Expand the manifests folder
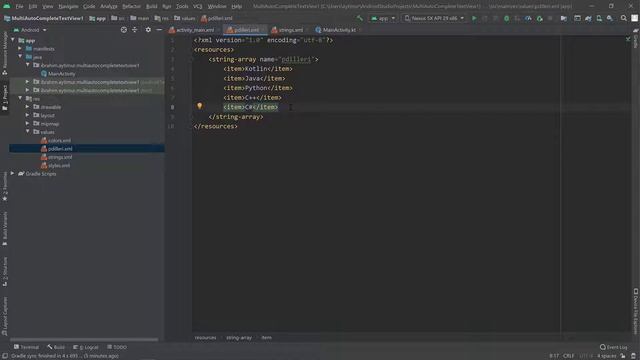Screen dimensions: 640x360 pos(20,49)
